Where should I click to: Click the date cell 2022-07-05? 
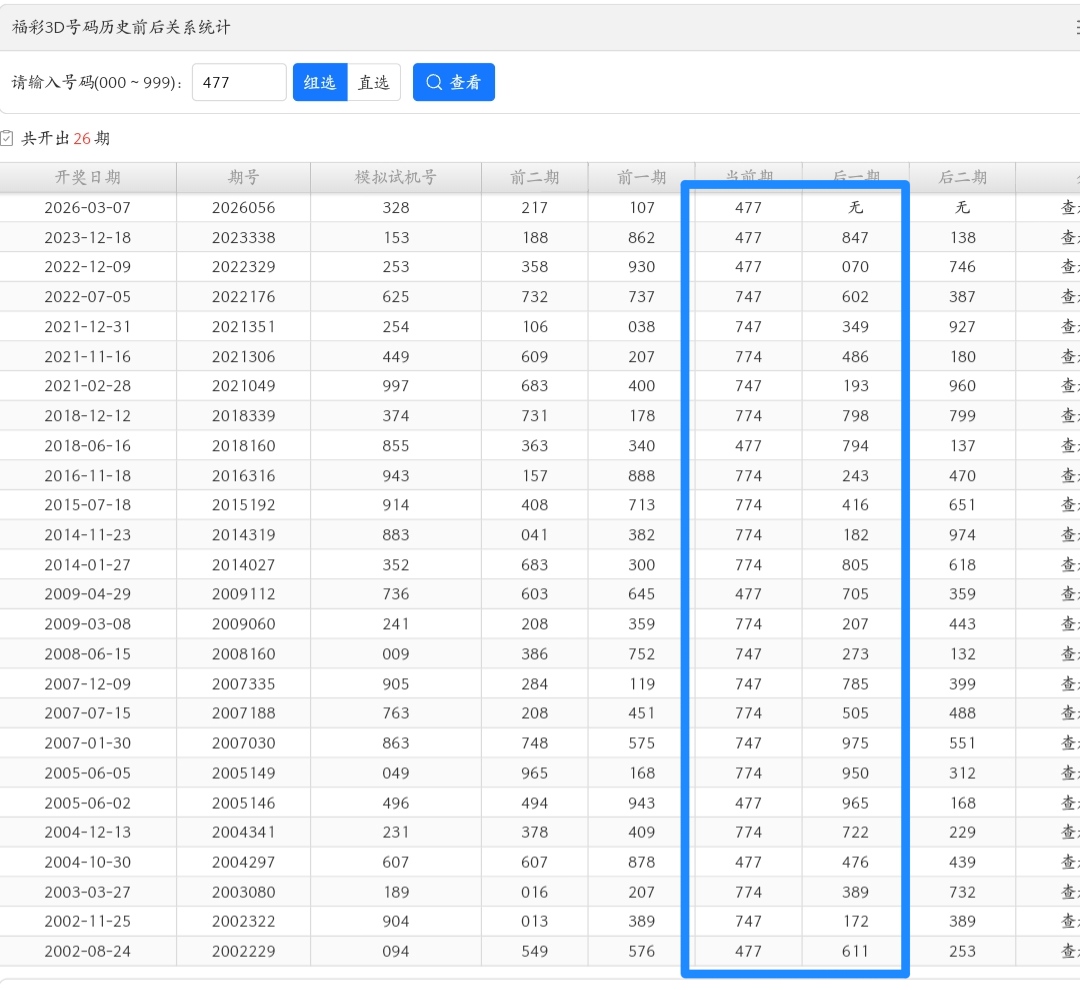click(88, 297)
